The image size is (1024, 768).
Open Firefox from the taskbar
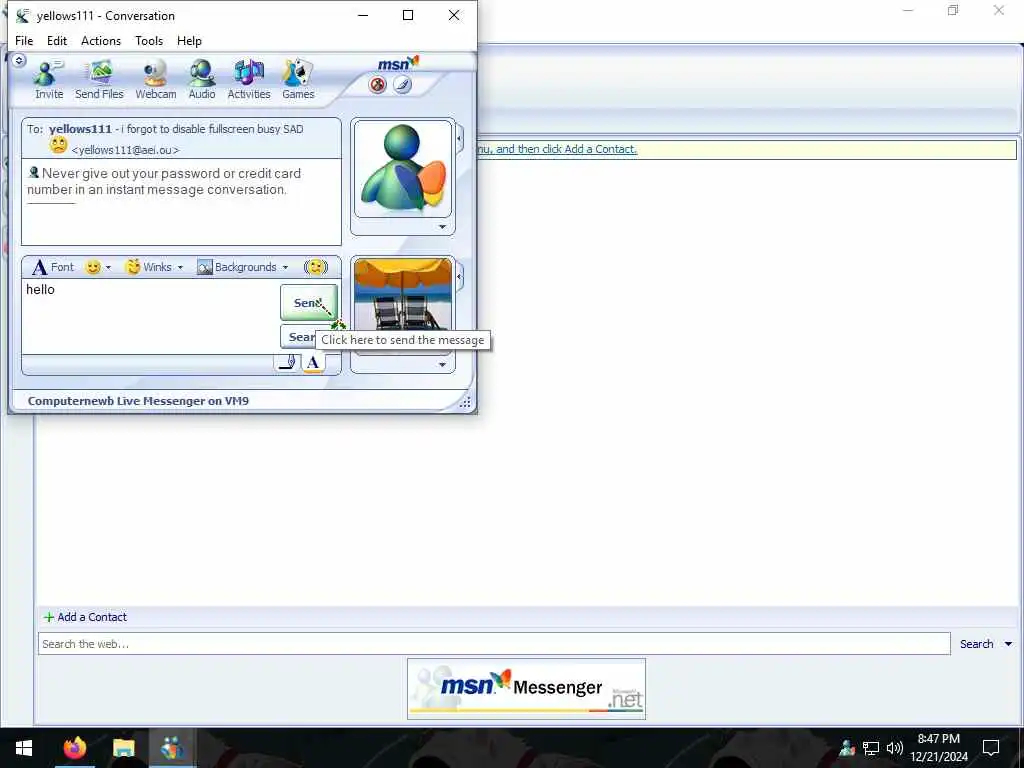(x=75, y=748)
